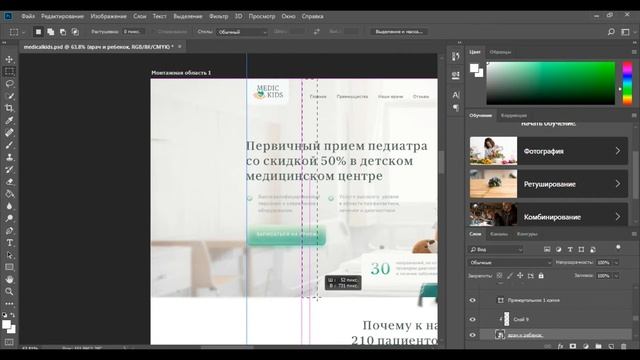Select the Hand tool
Image resolution: width=640 pixels, height=360 pixels.
pyautogui.click(x=9, y=280)
